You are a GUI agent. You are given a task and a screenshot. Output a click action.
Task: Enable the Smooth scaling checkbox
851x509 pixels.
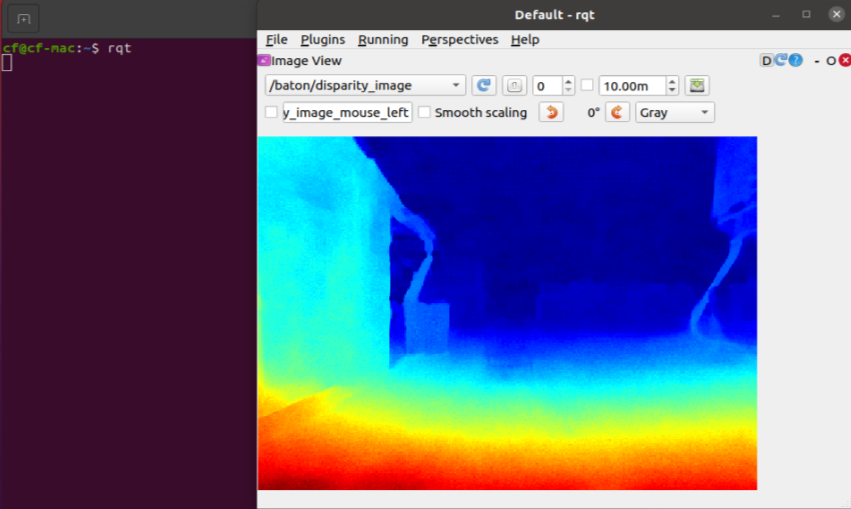tap(424, 112)
